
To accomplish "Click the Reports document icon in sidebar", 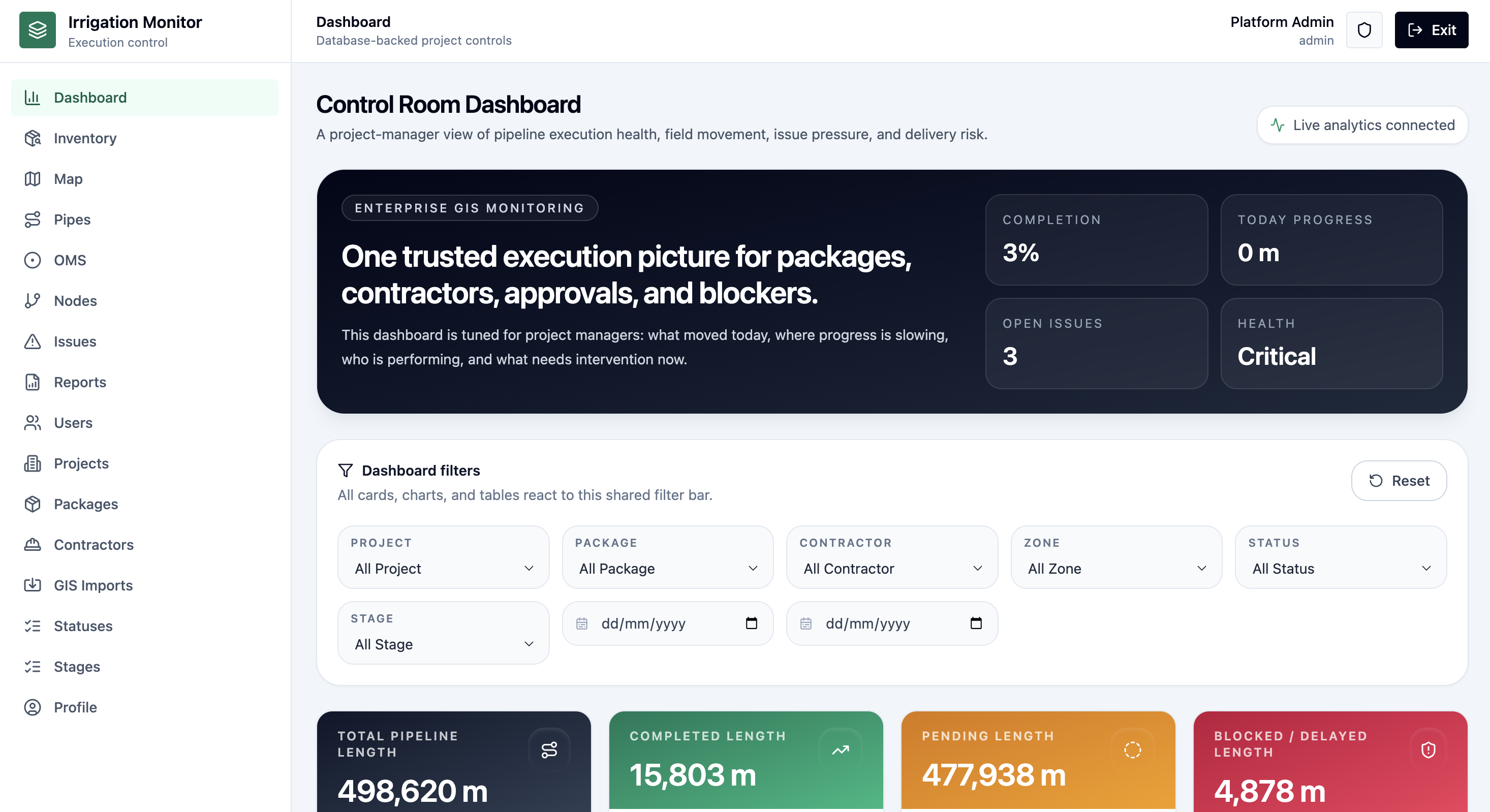I will point(33,382).
